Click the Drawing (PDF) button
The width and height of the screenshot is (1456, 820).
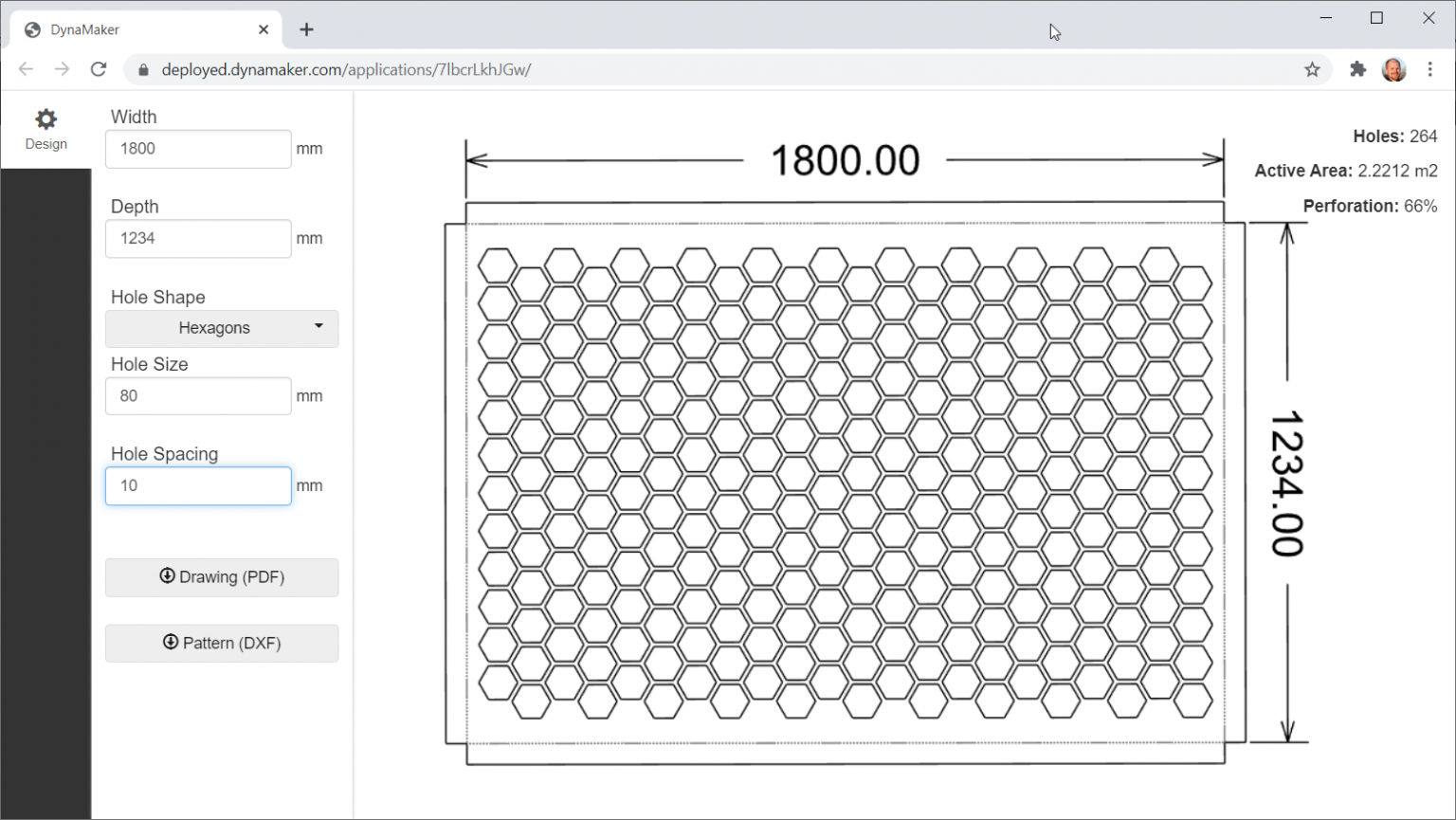coord(221,577)
